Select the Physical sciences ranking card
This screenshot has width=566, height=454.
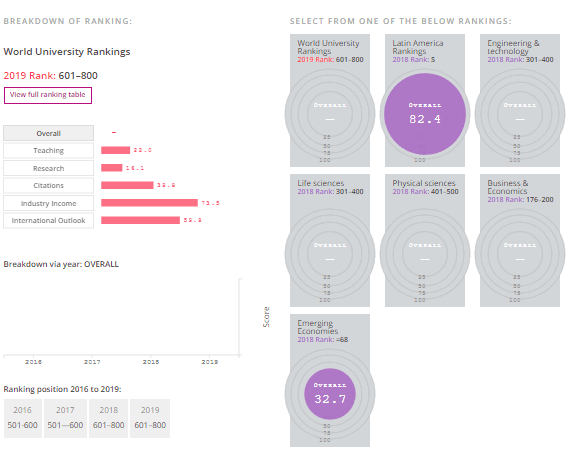[425, 240]
